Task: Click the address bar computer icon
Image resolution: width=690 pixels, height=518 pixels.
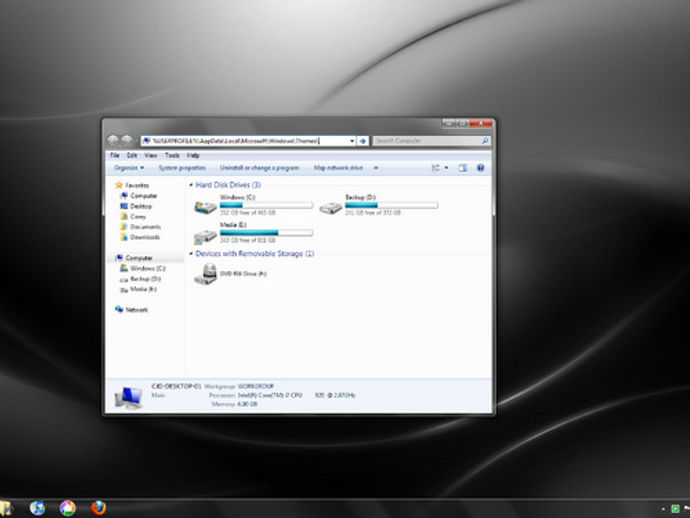Action: click(147, 141)
